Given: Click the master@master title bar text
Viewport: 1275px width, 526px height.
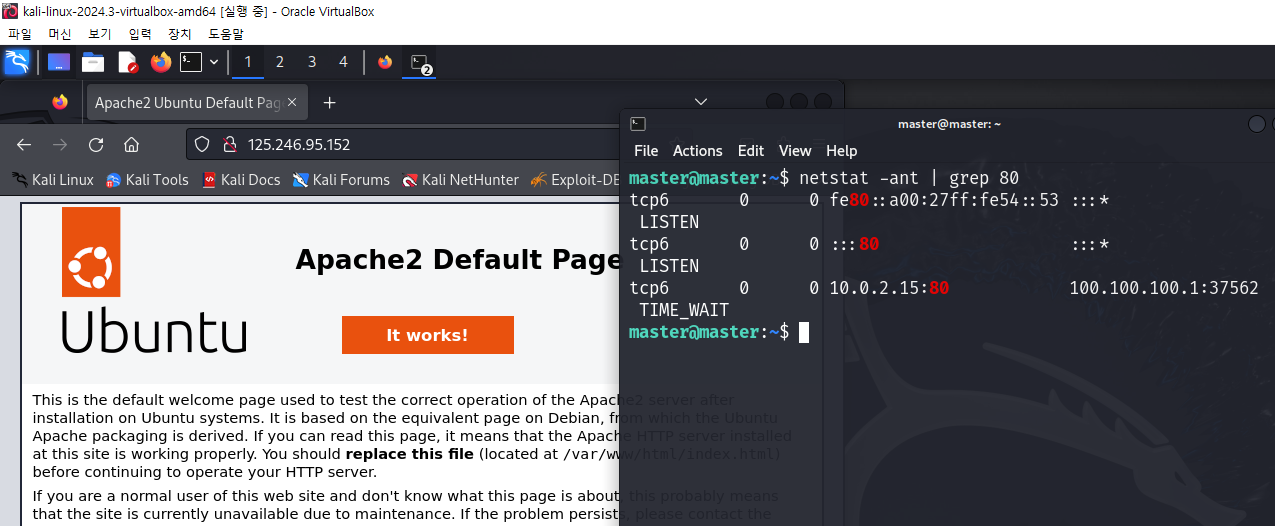Looking at the screenshot, I should point(949,124).
